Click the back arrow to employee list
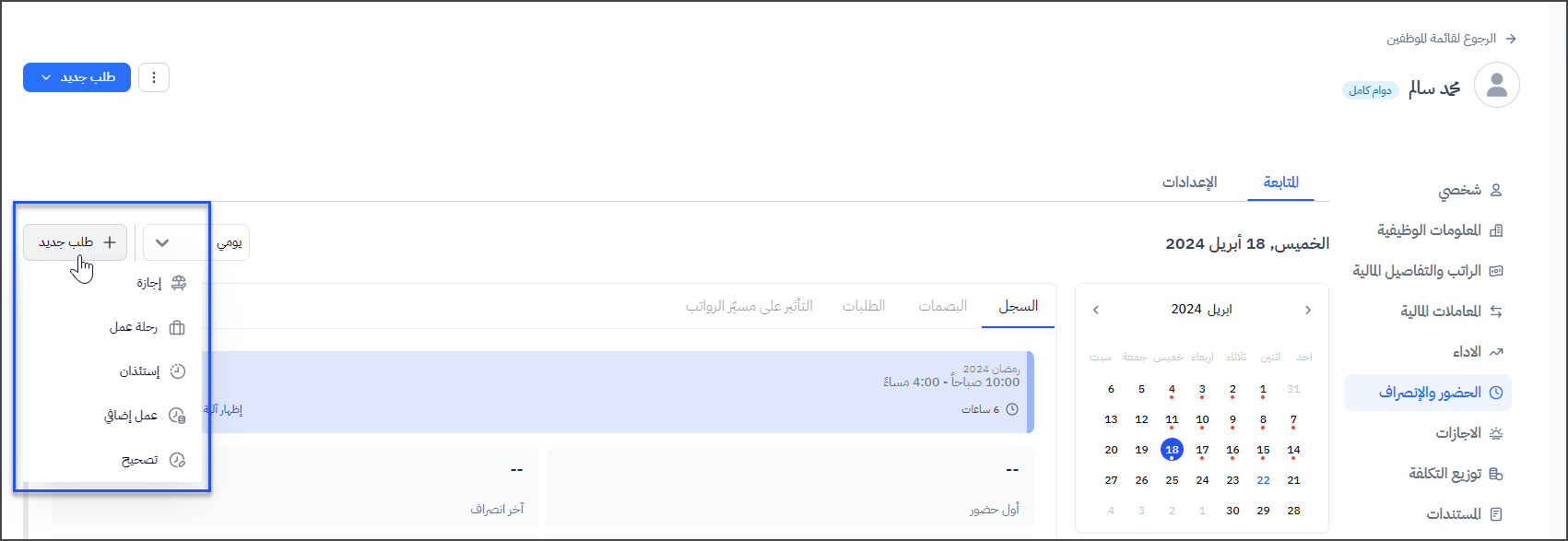The image size is (1568, 541). [1510, 39]
